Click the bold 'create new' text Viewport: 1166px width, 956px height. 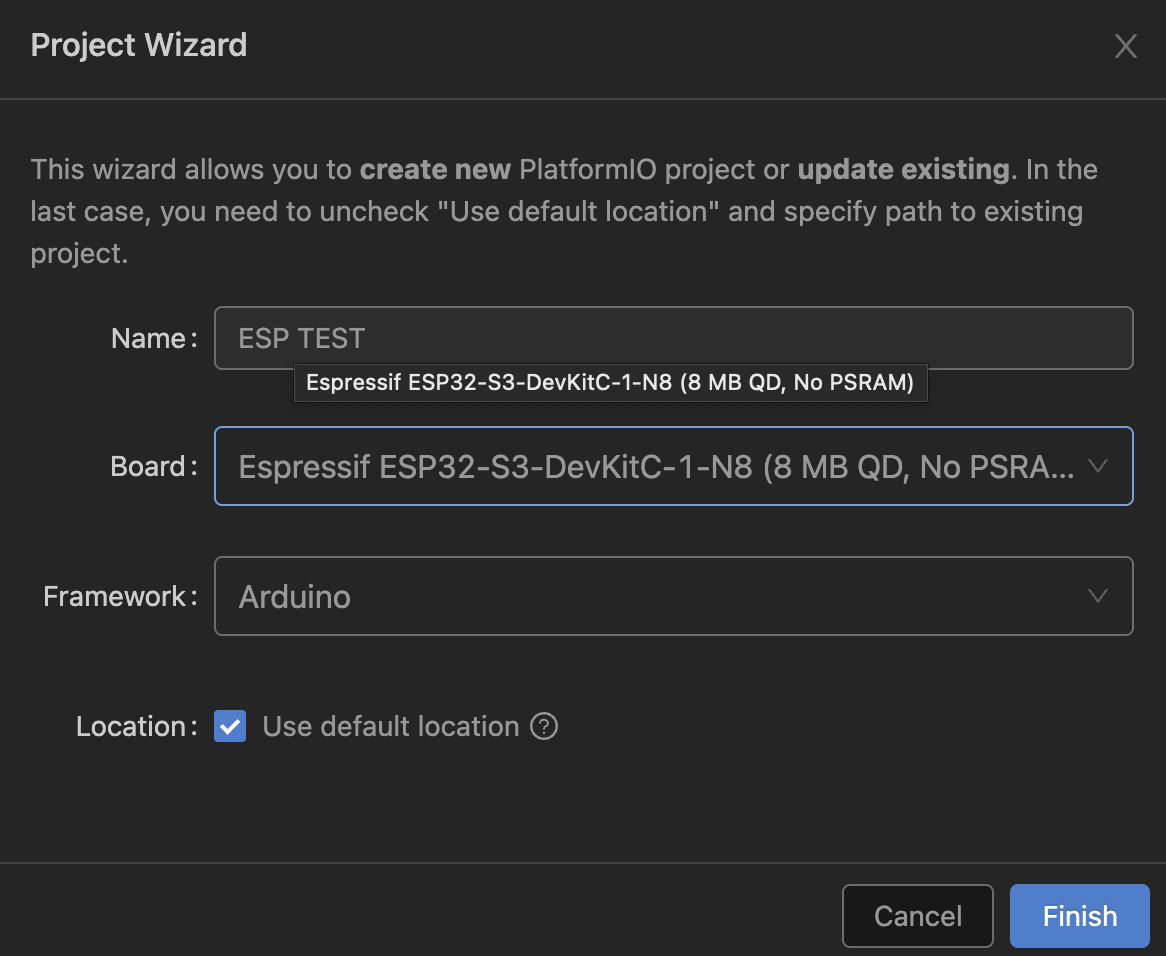[435, 169]
